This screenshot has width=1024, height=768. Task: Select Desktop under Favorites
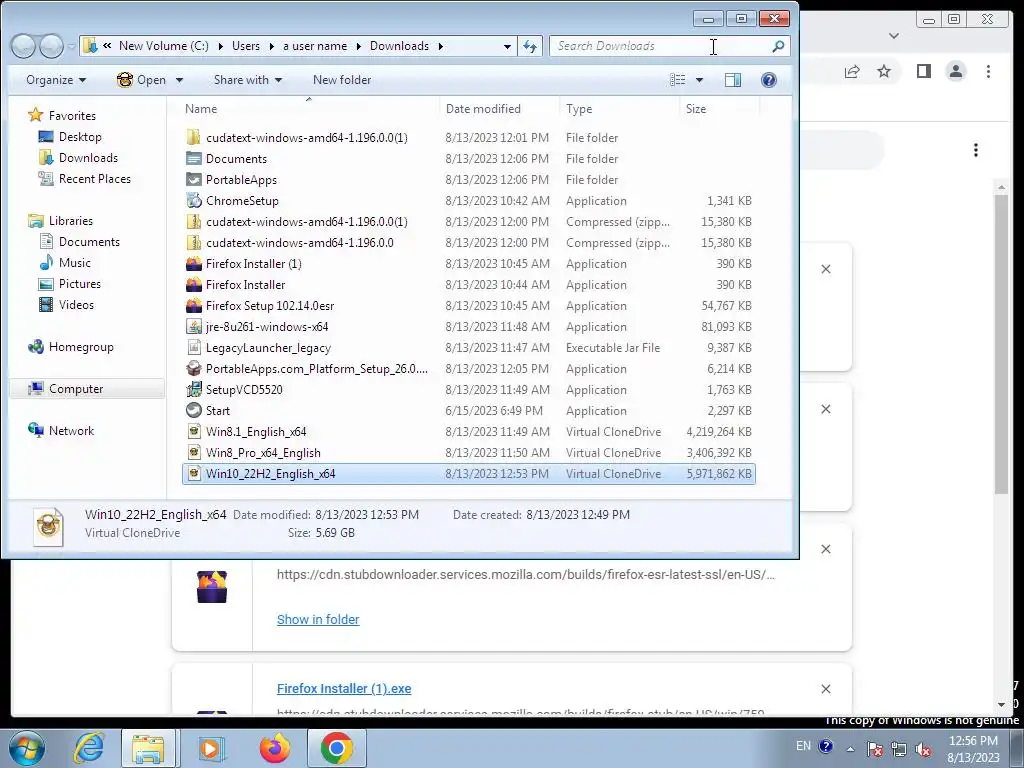(80, 136)
